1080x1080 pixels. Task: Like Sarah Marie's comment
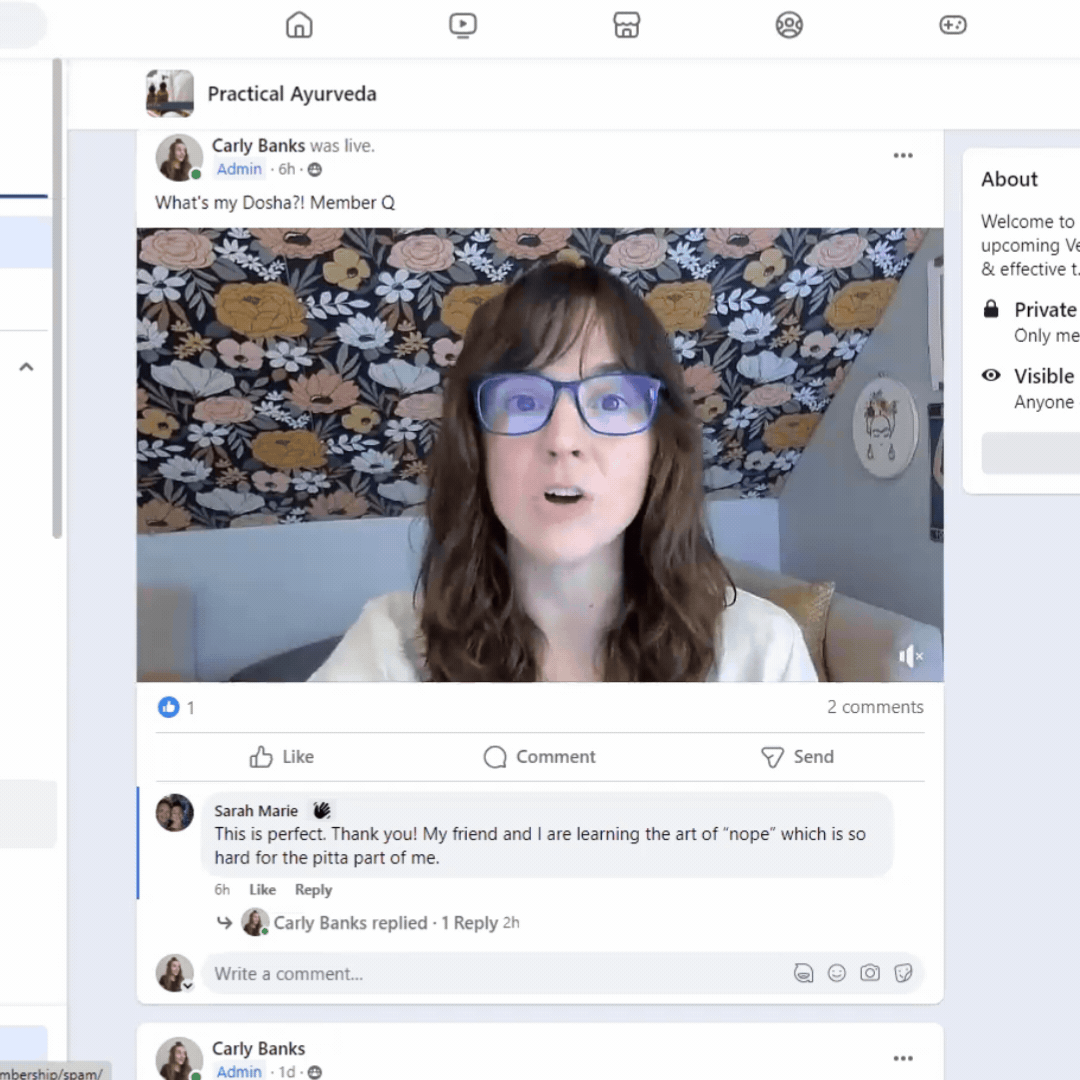pos(262,890)
